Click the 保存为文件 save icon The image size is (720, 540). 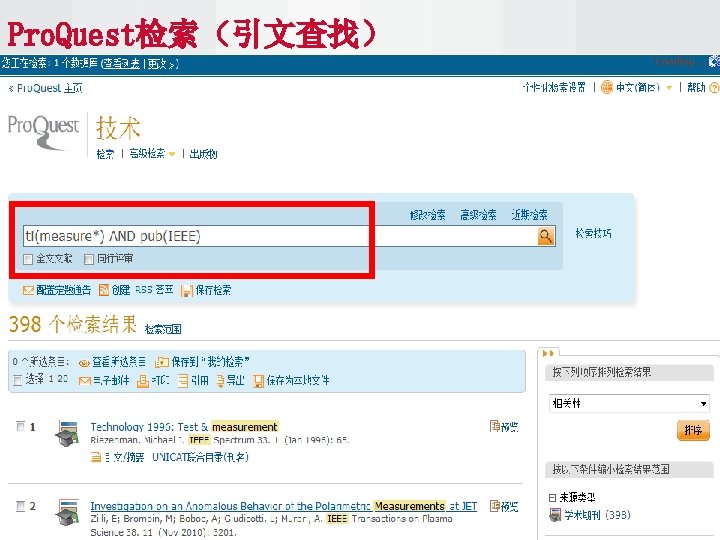click(259, 381)
